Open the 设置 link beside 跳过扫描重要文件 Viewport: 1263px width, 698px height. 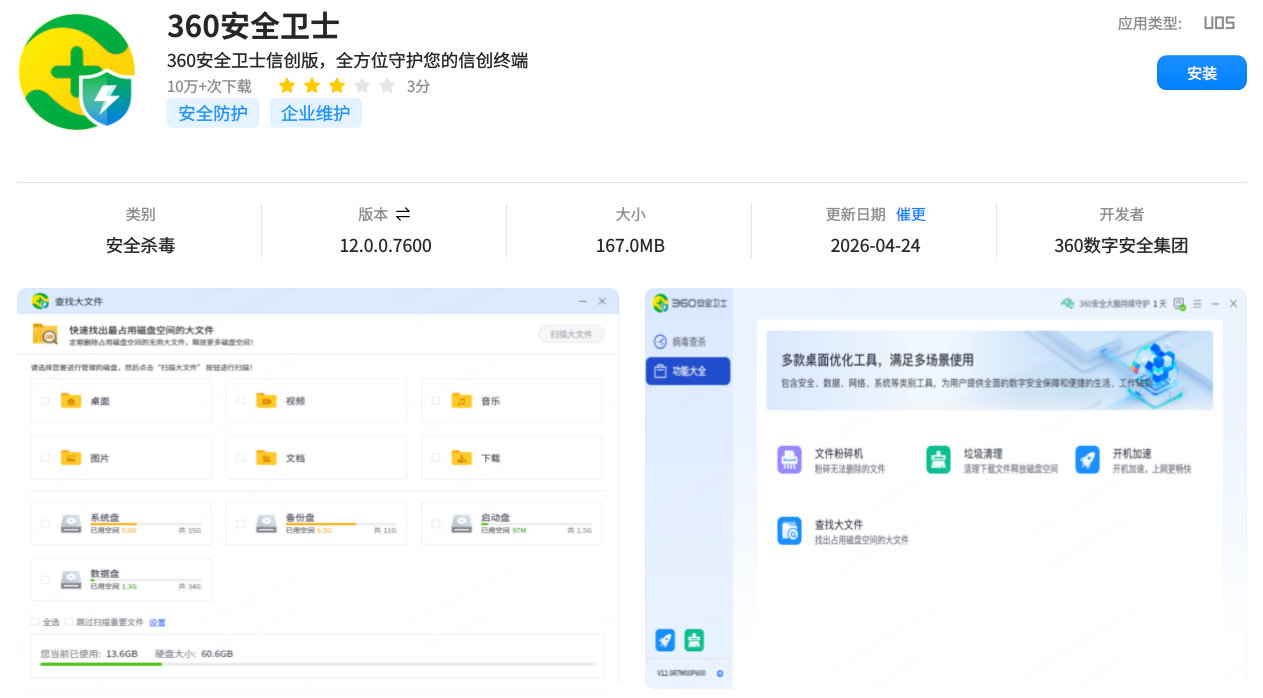click(x=157, y=622)
